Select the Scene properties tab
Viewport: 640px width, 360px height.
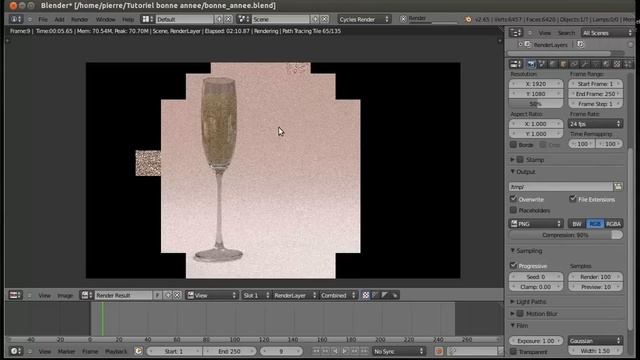542,64
